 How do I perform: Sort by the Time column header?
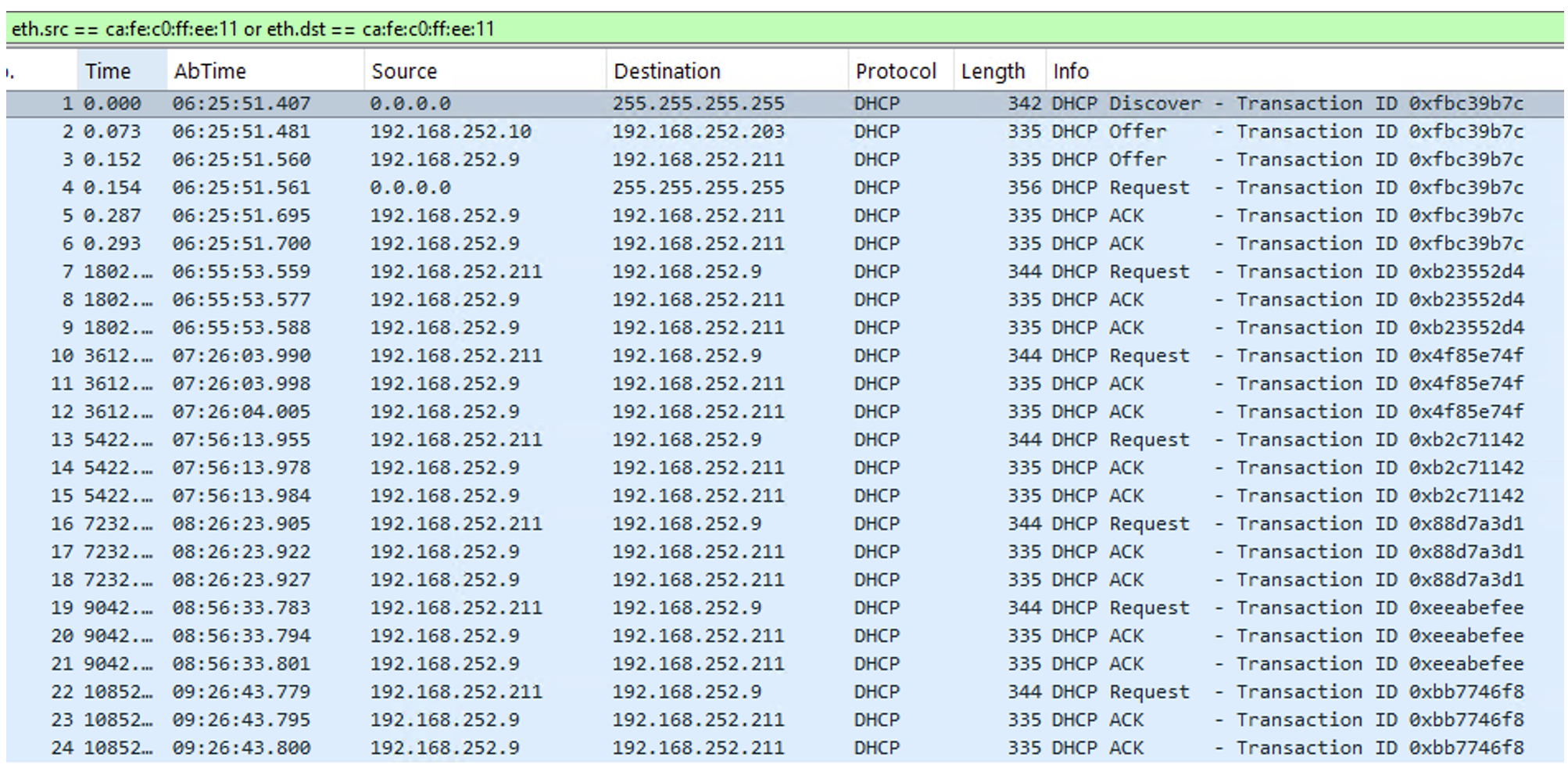pyautogui.click(x=122, y=71)
